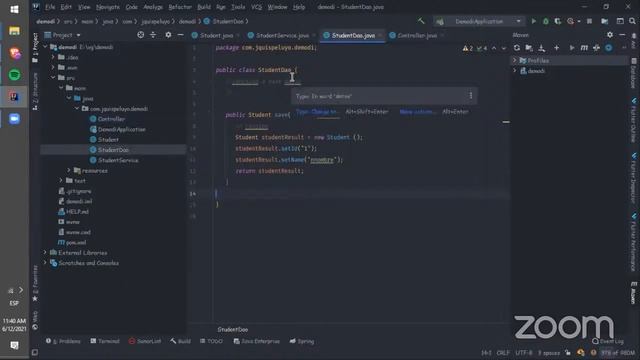
Task: Go to next highlighted error arrow
Action: coord(504,48)
